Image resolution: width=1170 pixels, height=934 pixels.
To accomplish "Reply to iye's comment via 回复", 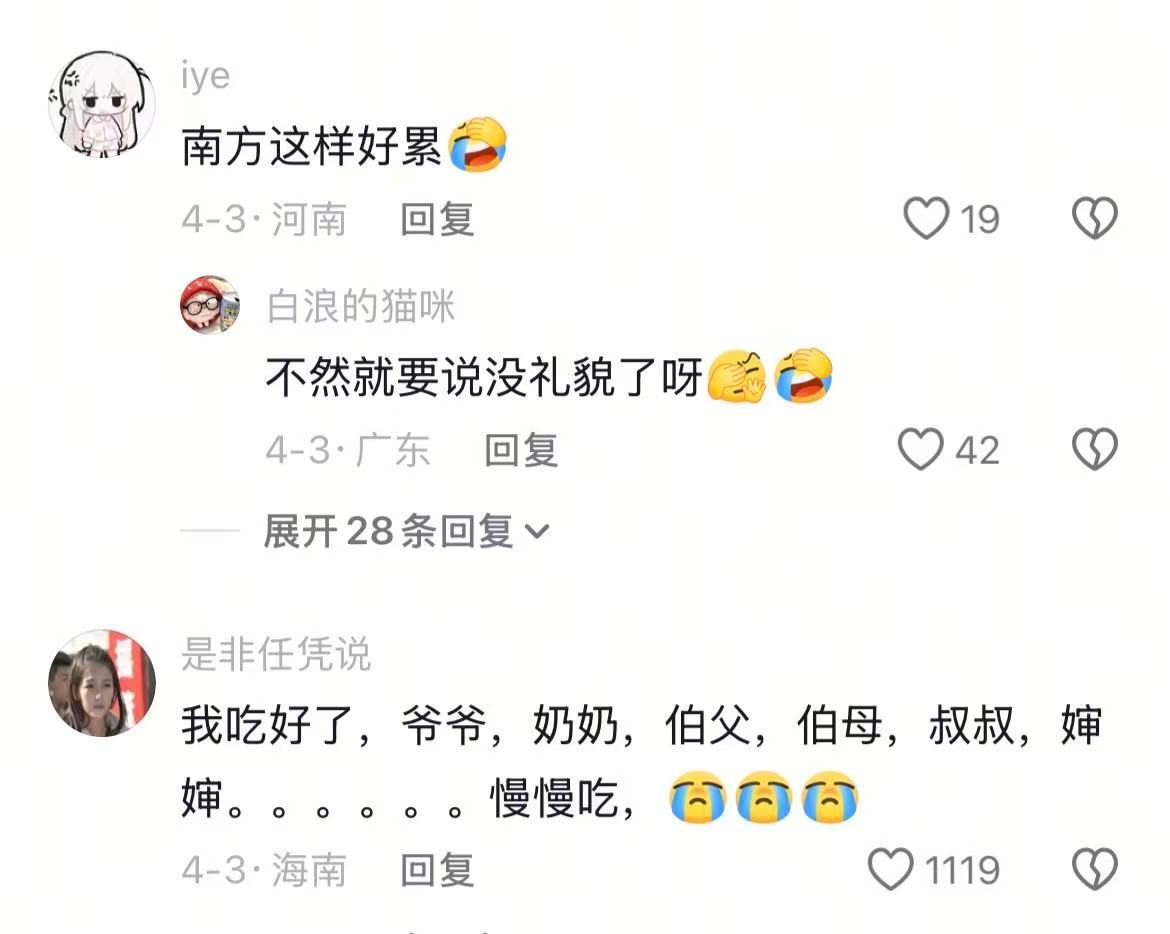I will 437,219.
